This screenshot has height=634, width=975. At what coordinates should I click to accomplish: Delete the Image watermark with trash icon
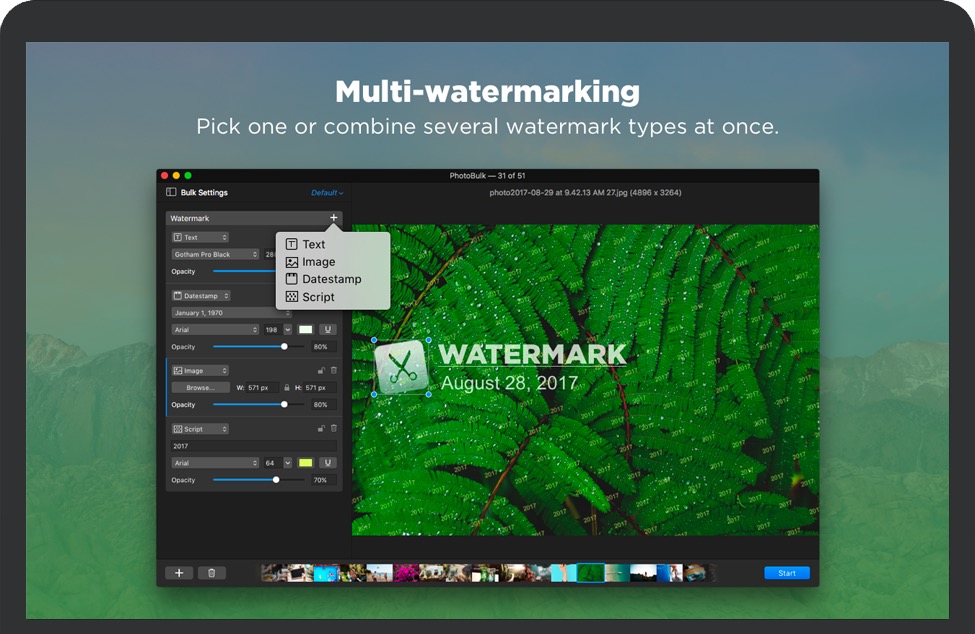334,371
